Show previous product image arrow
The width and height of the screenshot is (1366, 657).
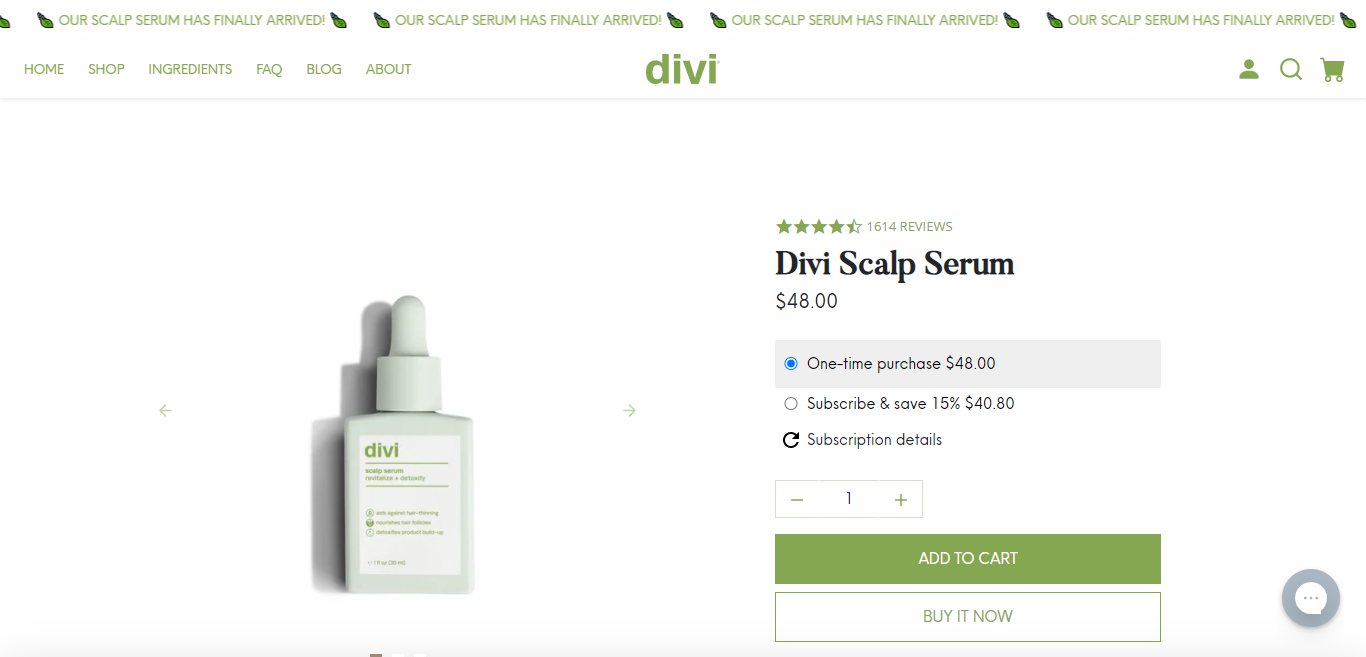point(166,410)
